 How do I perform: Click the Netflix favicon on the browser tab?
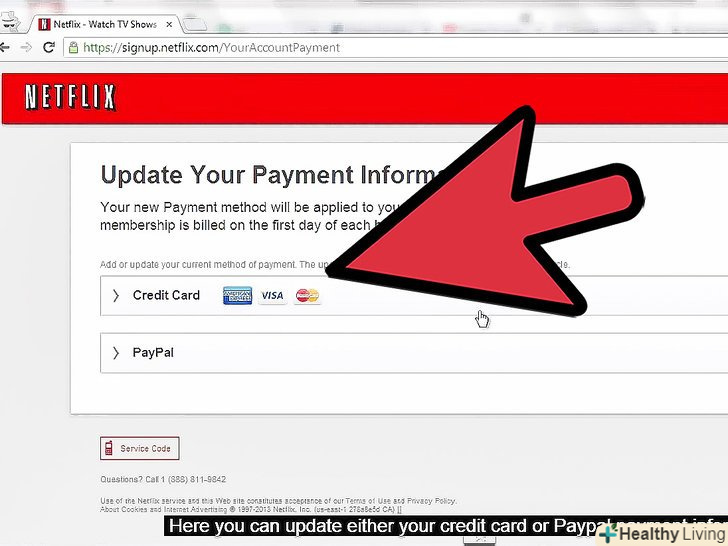tap(44, 24)
